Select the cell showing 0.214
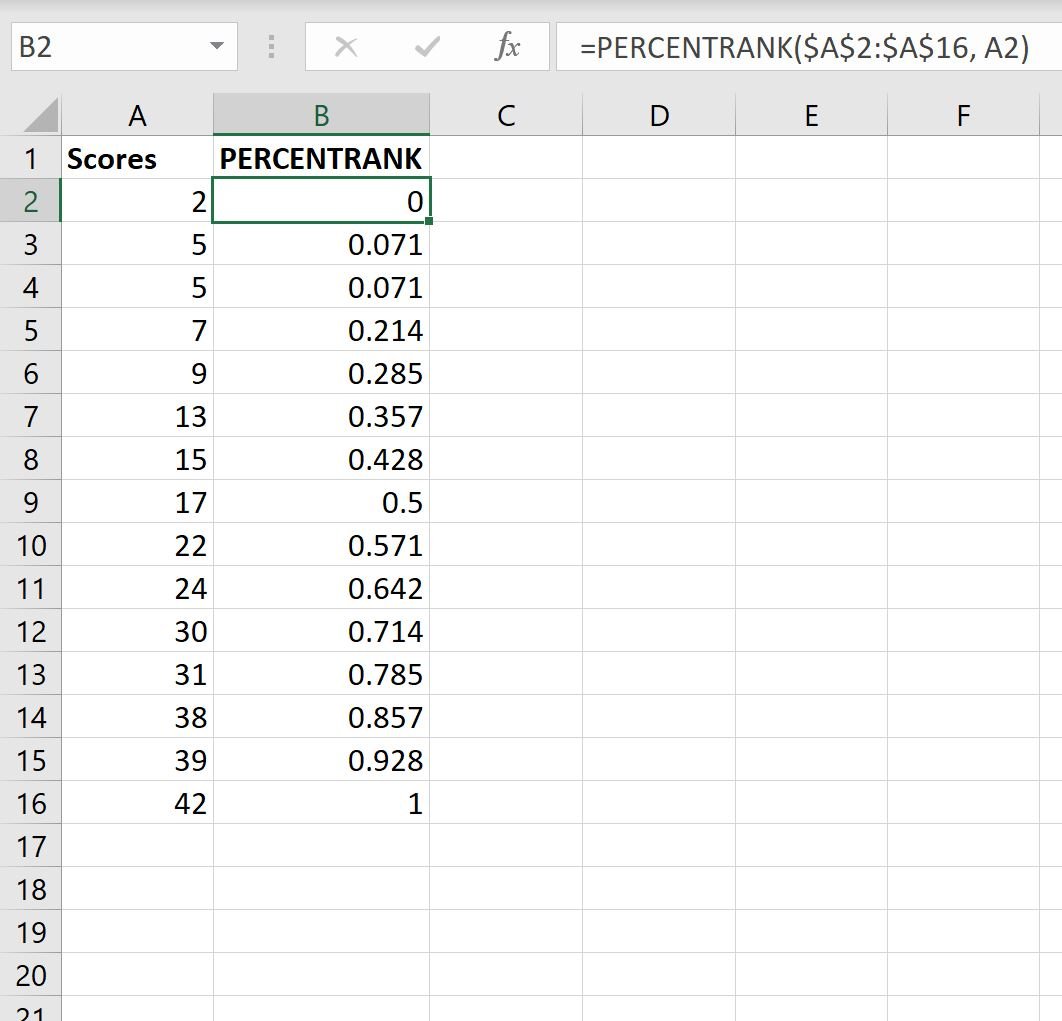1062x1021 pixels. [322, 330]
